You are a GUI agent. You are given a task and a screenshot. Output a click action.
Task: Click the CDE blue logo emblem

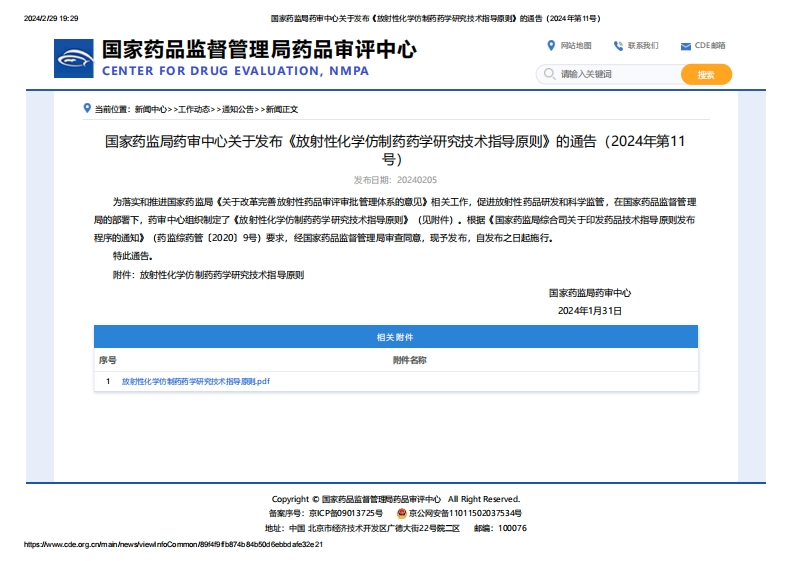pyautogui.click(x=75, y=59)
